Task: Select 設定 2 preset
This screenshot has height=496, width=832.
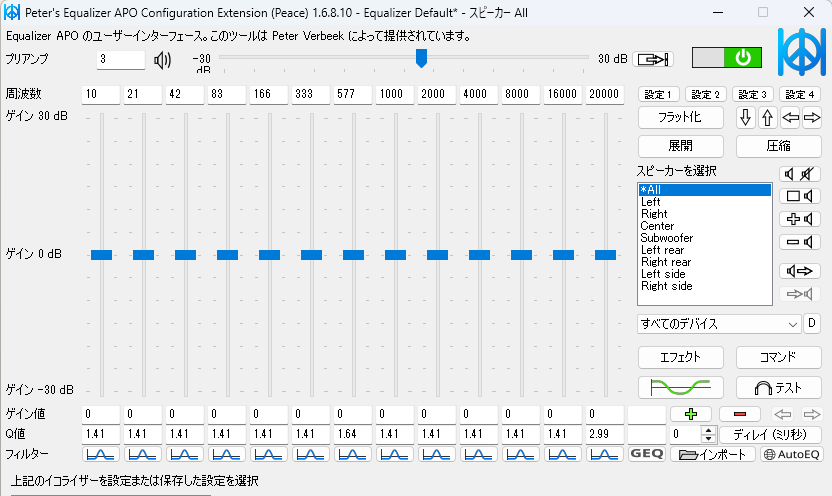Action: coord(705,94)
